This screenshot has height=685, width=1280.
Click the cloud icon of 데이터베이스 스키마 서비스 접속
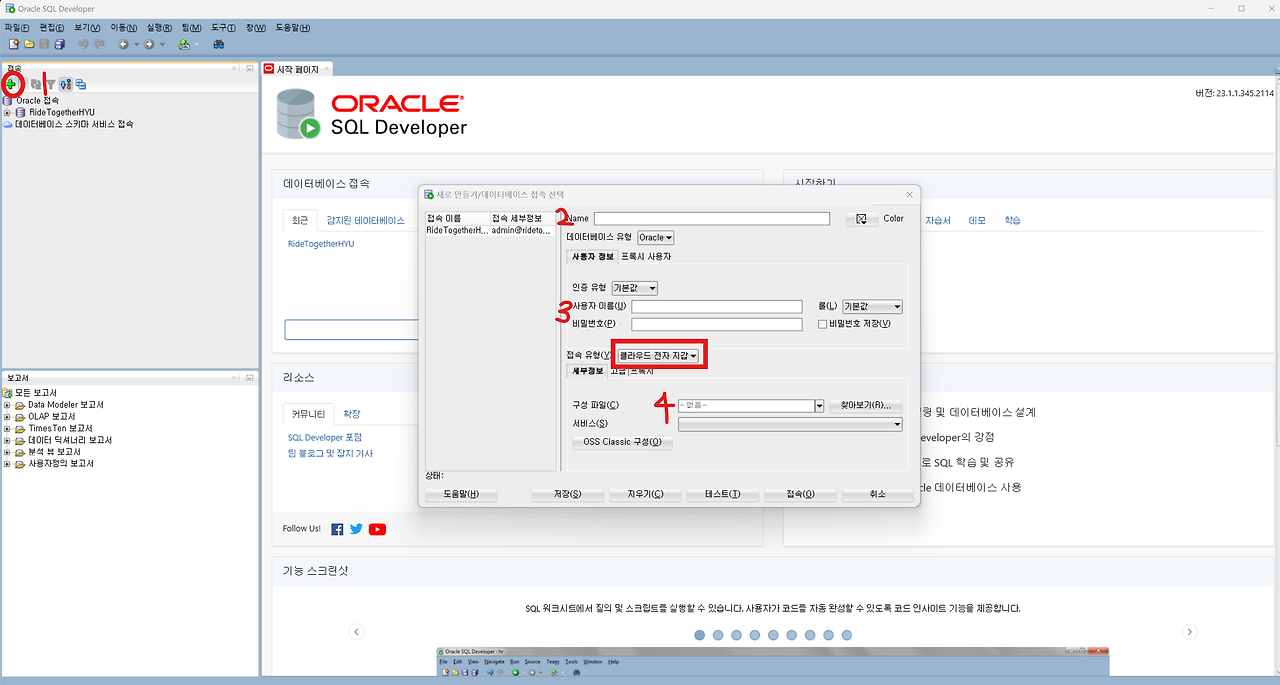tap(8, 124)
